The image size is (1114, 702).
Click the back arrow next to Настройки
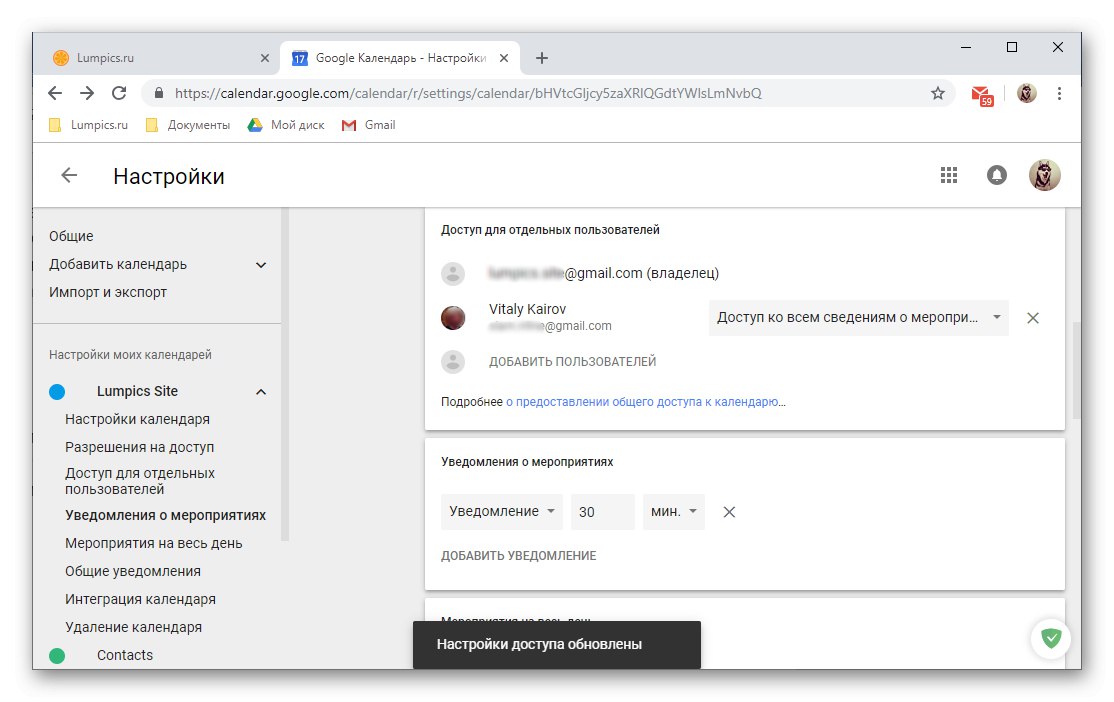coord(67,175)
